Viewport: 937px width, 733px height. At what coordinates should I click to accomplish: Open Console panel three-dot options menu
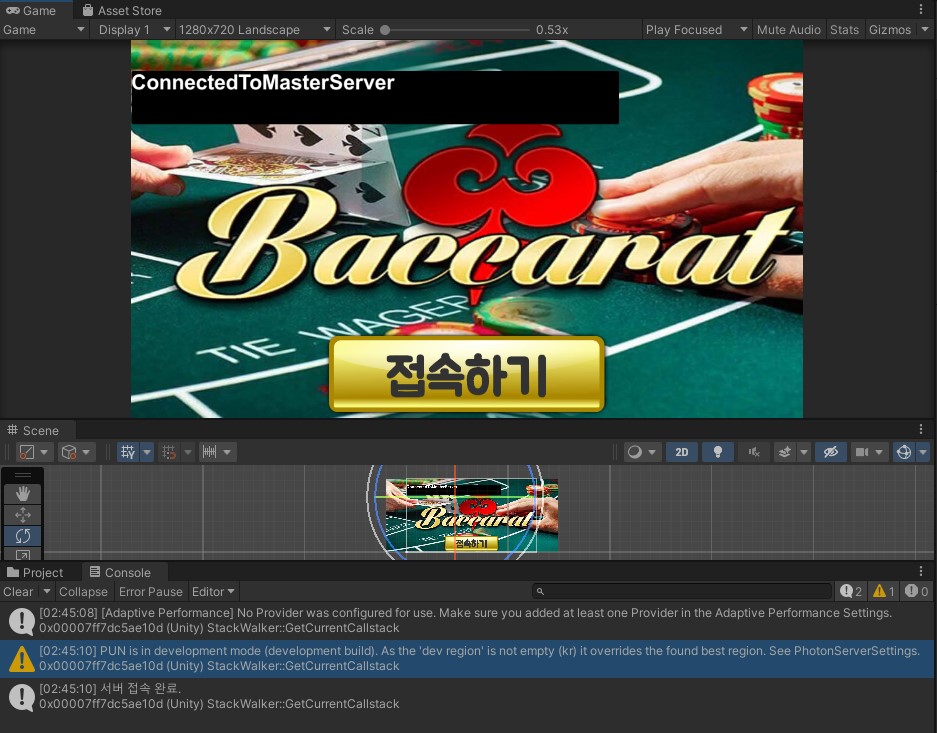click(921, 571)
